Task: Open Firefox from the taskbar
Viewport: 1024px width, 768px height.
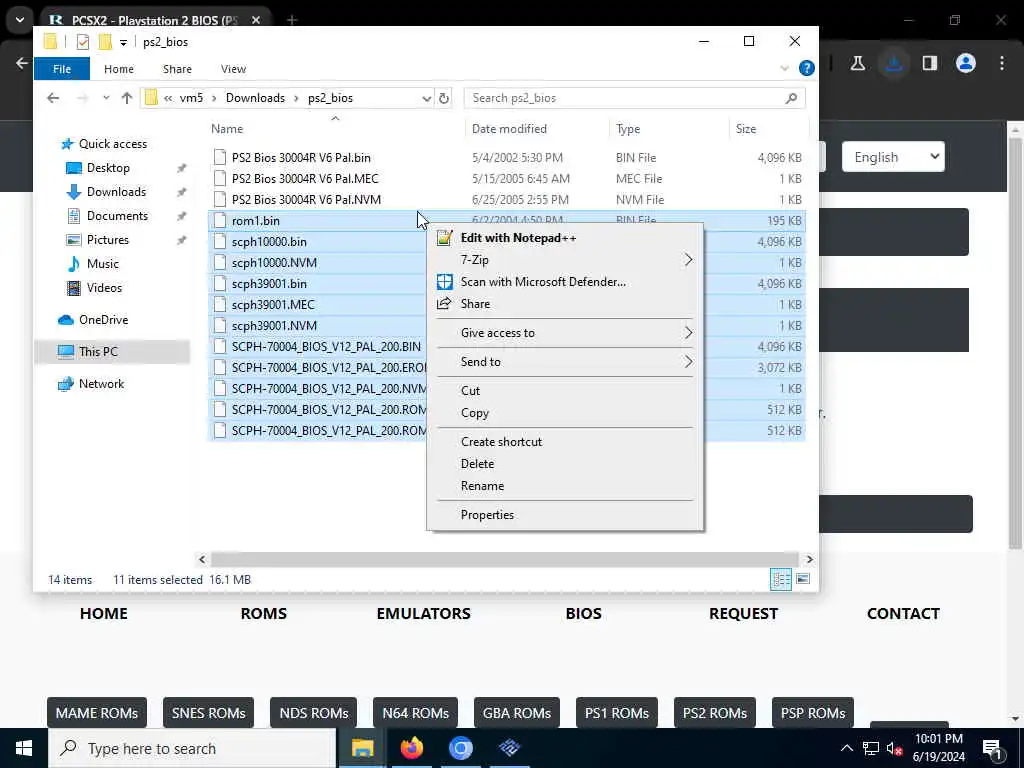Action: [411, 748]
